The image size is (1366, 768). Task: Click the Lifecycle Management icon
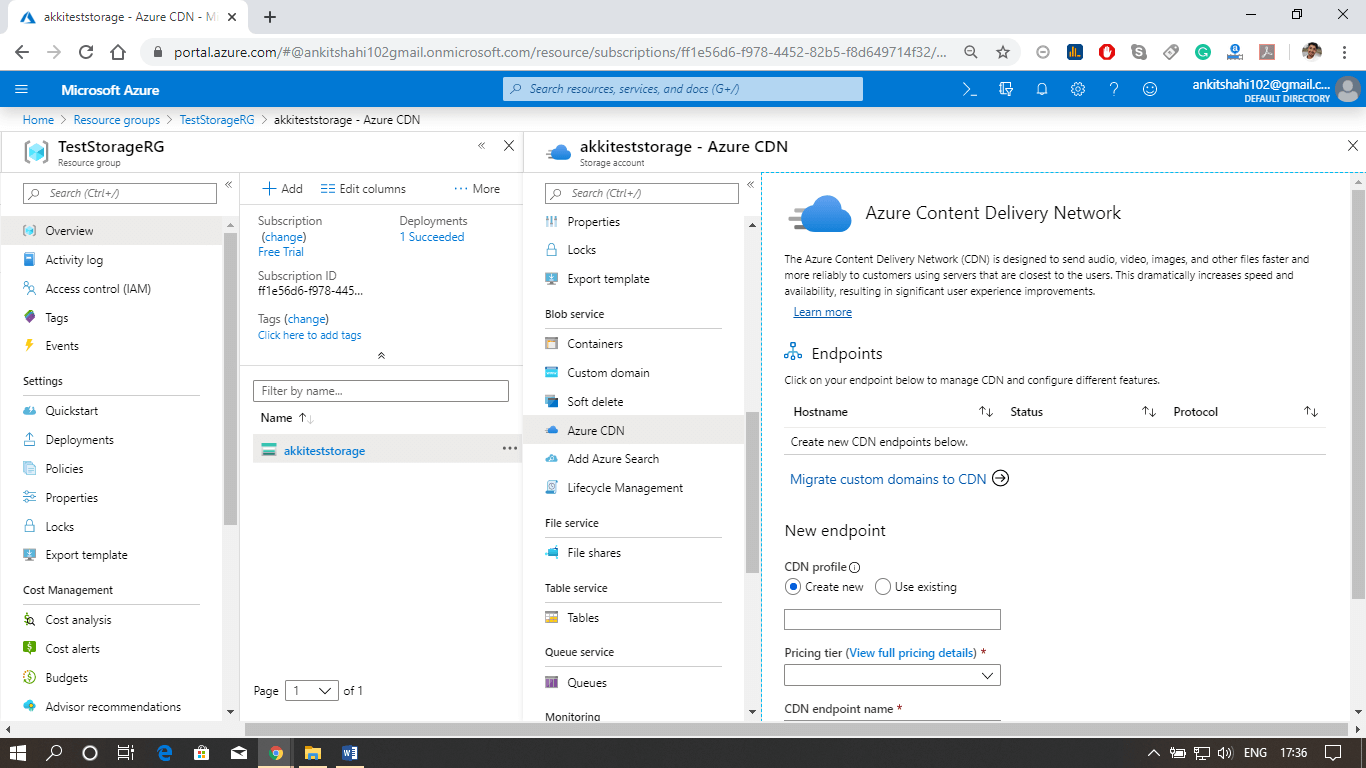[551, 488]
